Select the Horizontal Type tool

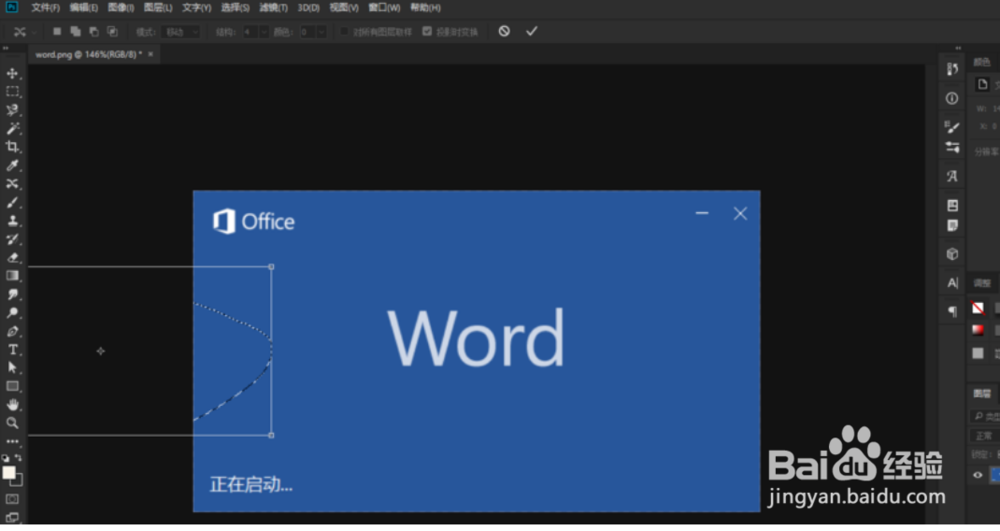pyautogui.click(x=12, y=349)
